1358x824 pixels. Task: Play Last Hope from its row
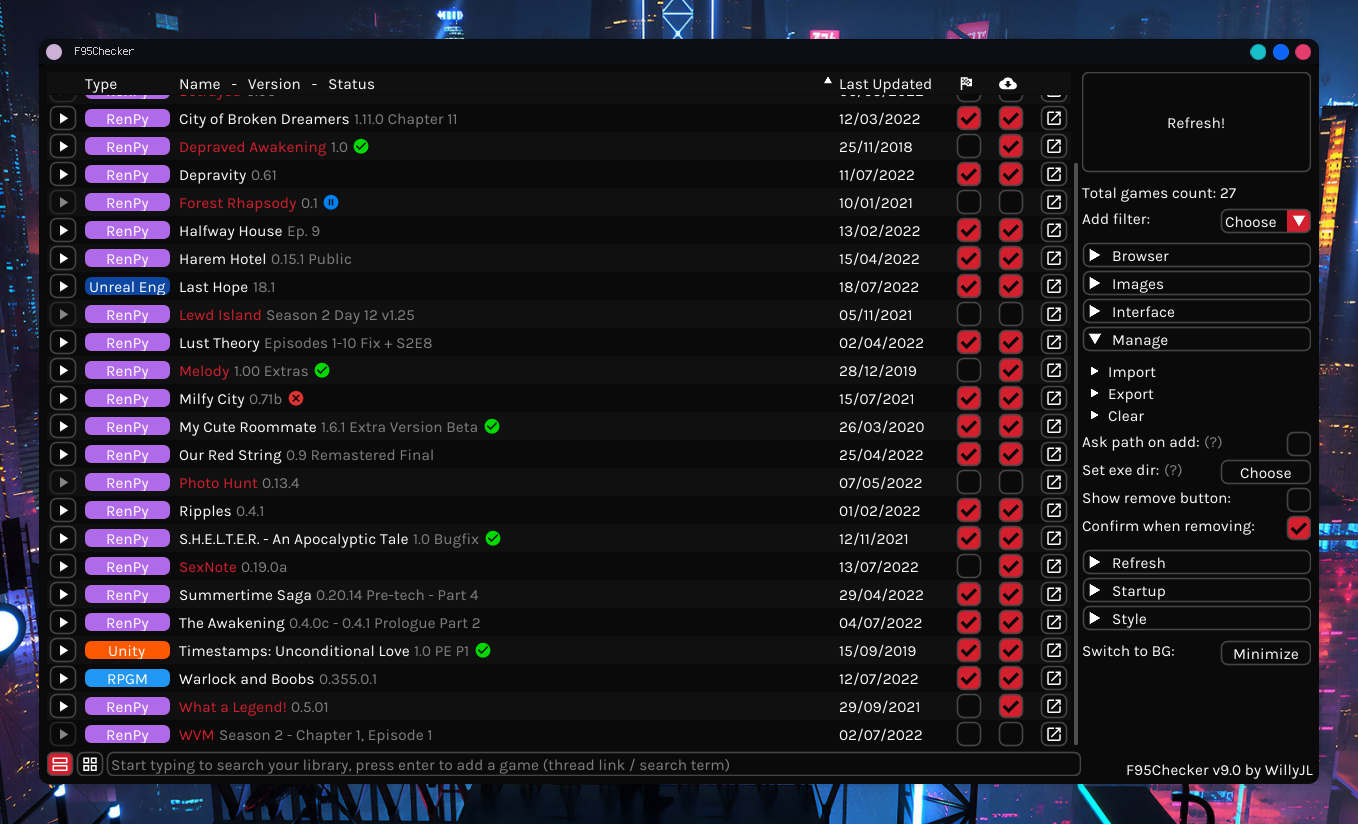(x=63, y=287)
